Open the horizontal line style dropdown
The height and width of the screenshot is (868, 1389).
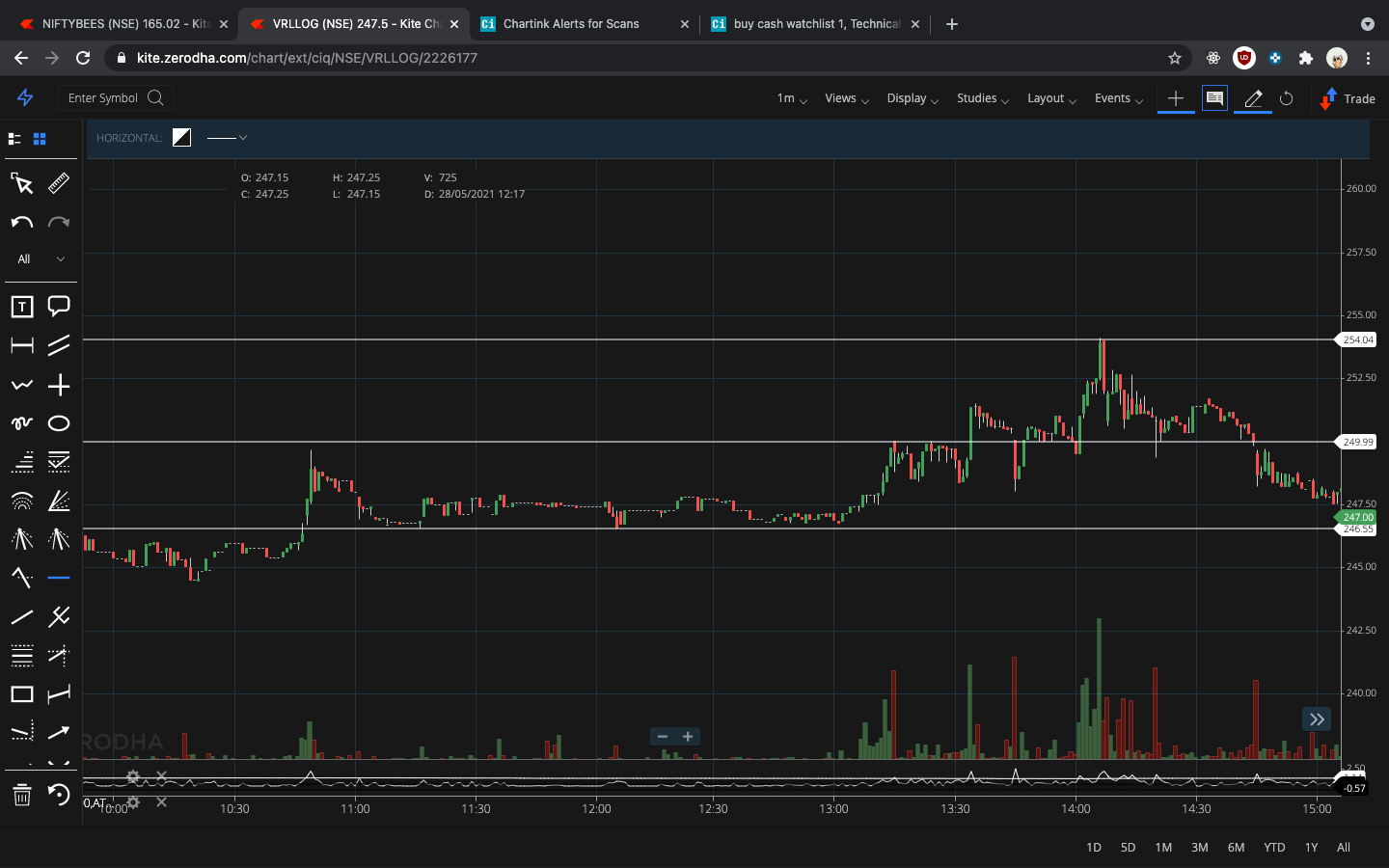[x=228, y=138]
